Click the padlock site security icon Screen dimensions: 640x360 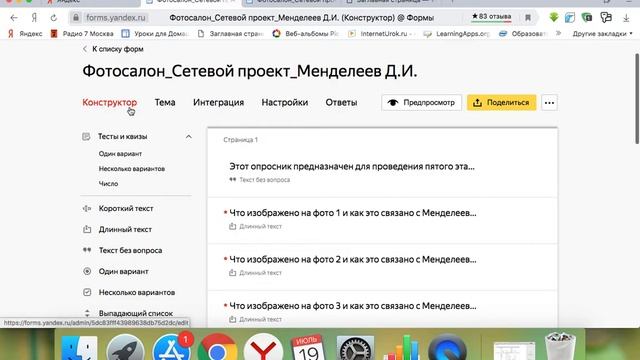76,18
